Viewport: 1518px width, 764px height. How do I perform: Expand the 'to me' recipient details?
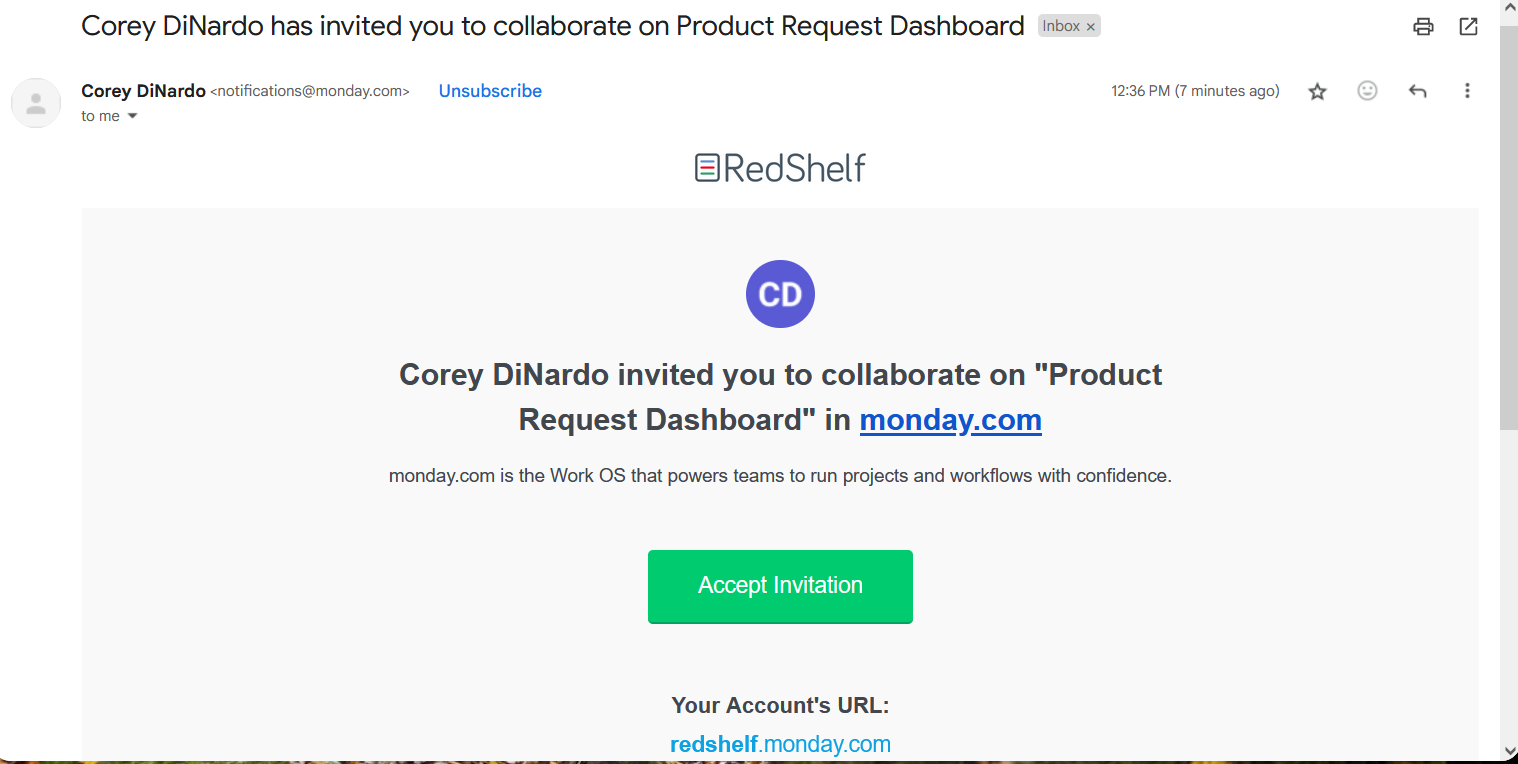click(x=132, y=116)
